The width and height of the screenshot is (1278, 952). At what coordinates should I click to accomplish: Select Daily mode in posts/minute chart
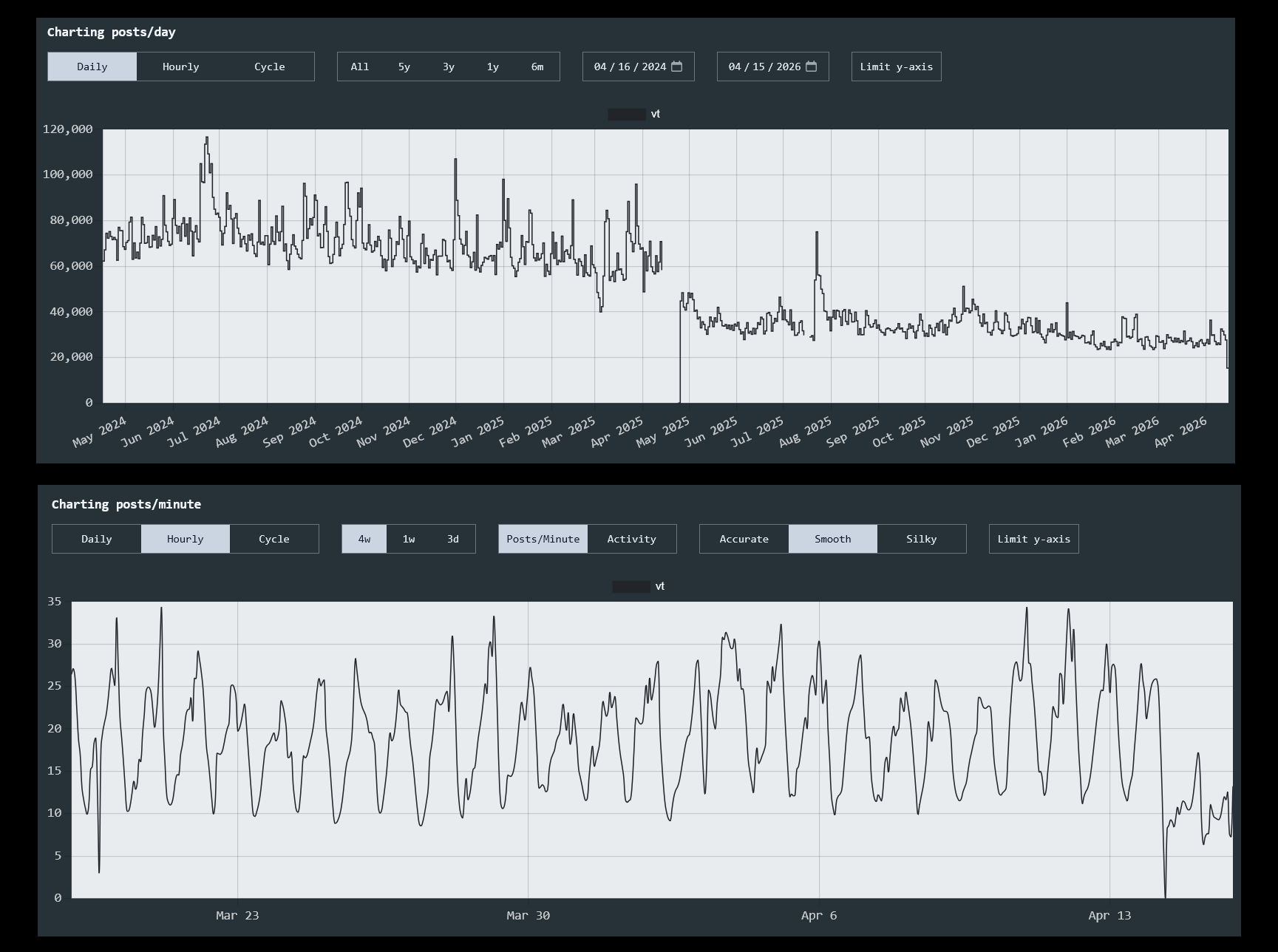97,539
